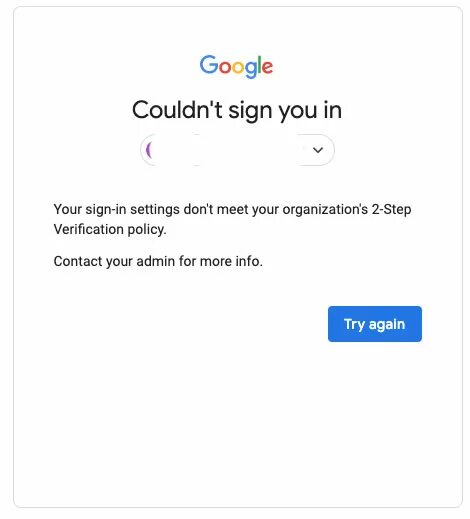Click the blue lowercase "g" in logo
The image size is (470, 519).
tap(252, 70)
